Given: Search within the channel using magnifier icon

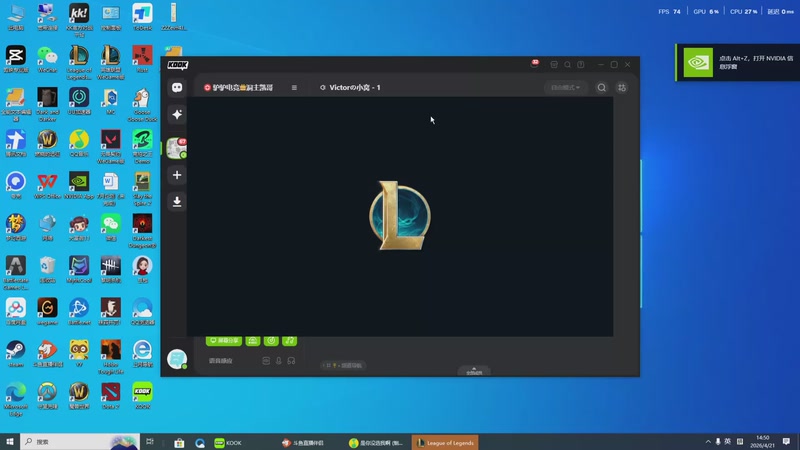Looking at the screenshot, I should [602, 88].
